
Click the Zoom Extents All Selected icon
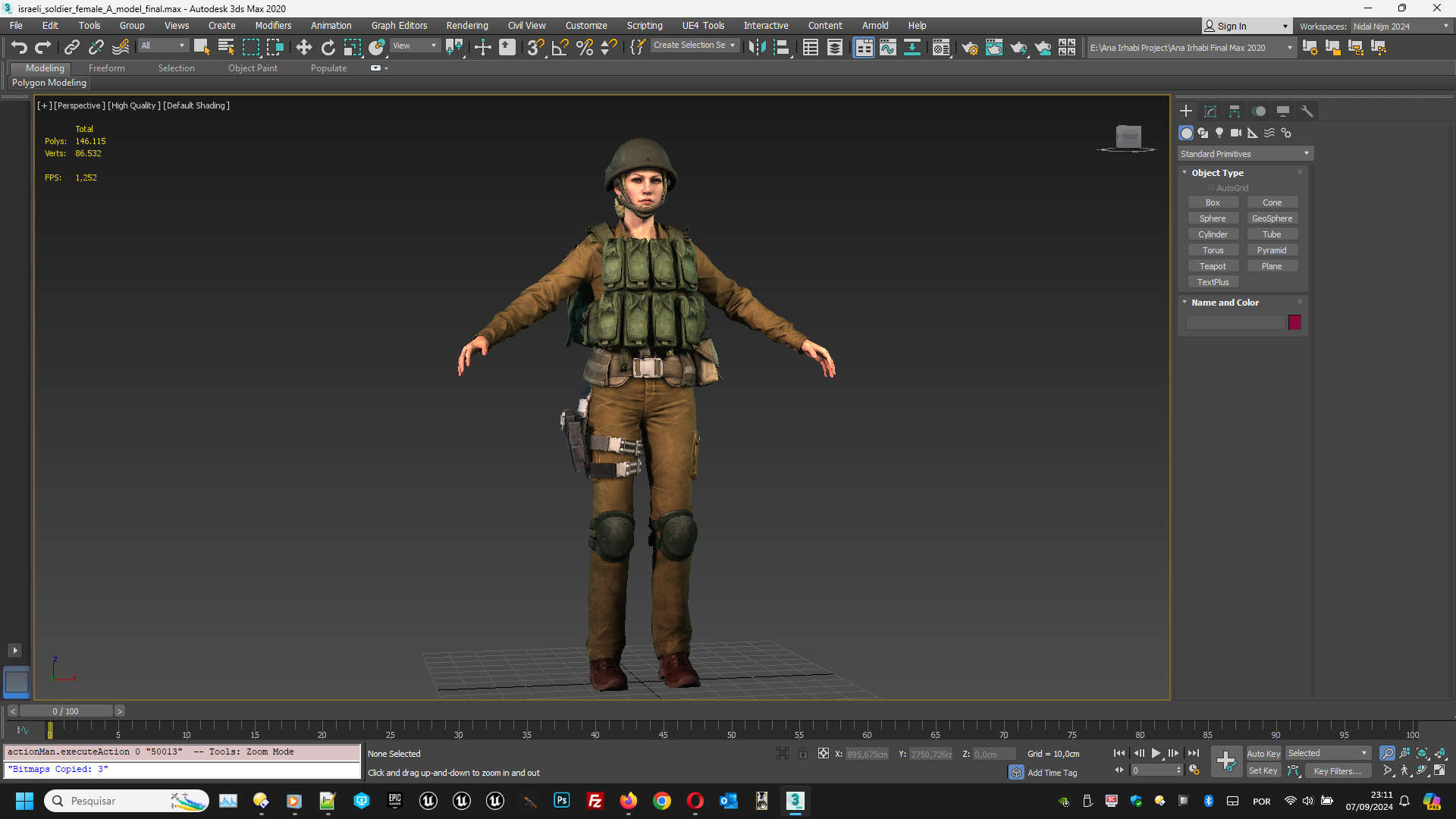(1439, 753)
